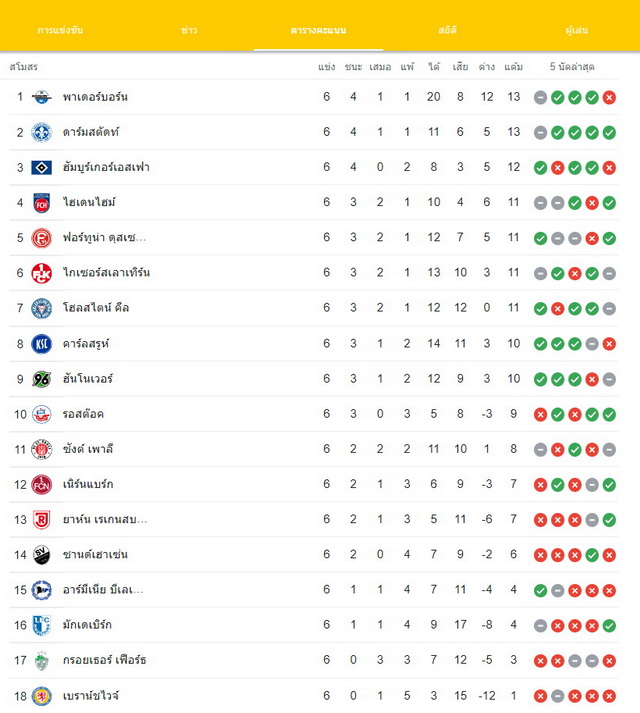
Task: Click the แต้ม column header
Action: tap(514, 67)
